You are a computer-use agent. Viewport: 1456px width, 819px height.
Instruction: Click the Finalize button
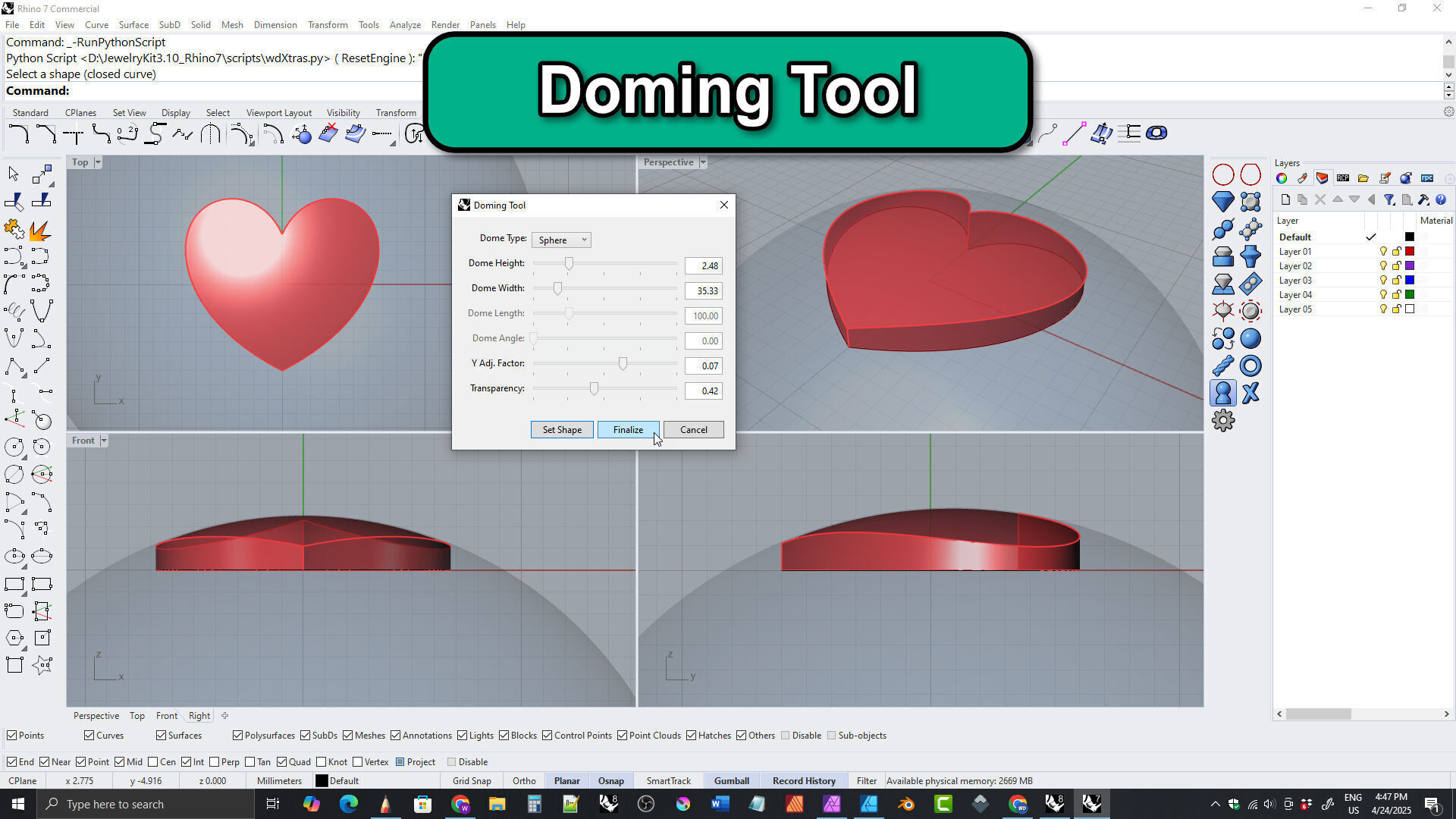click(628, 430)
